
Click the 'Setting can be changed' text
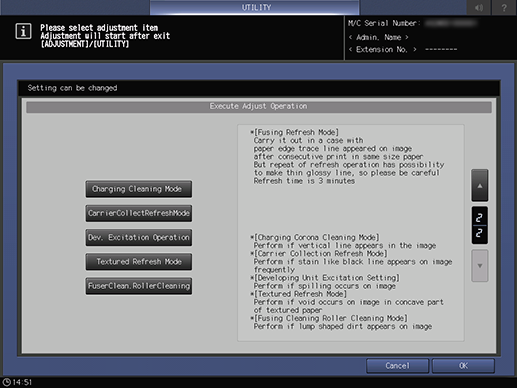point(72,88)
